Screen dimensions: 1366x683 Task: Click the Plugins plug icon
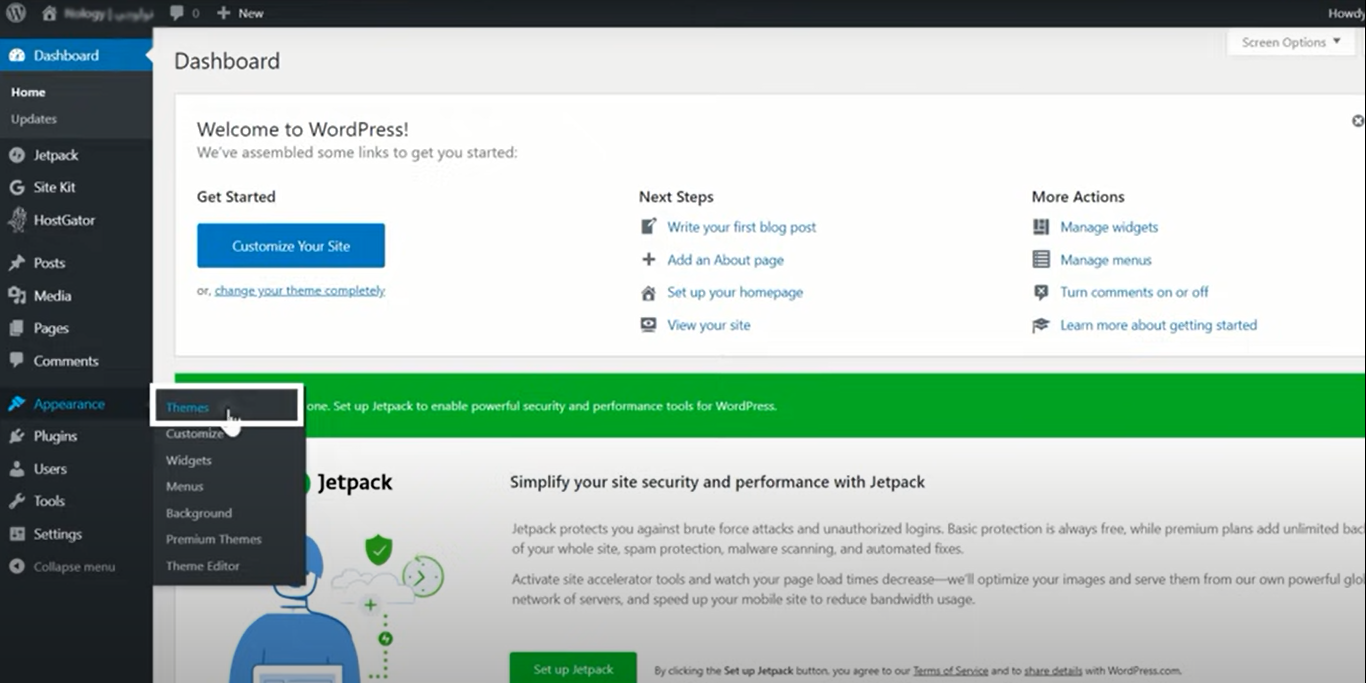tap(16, 436)
